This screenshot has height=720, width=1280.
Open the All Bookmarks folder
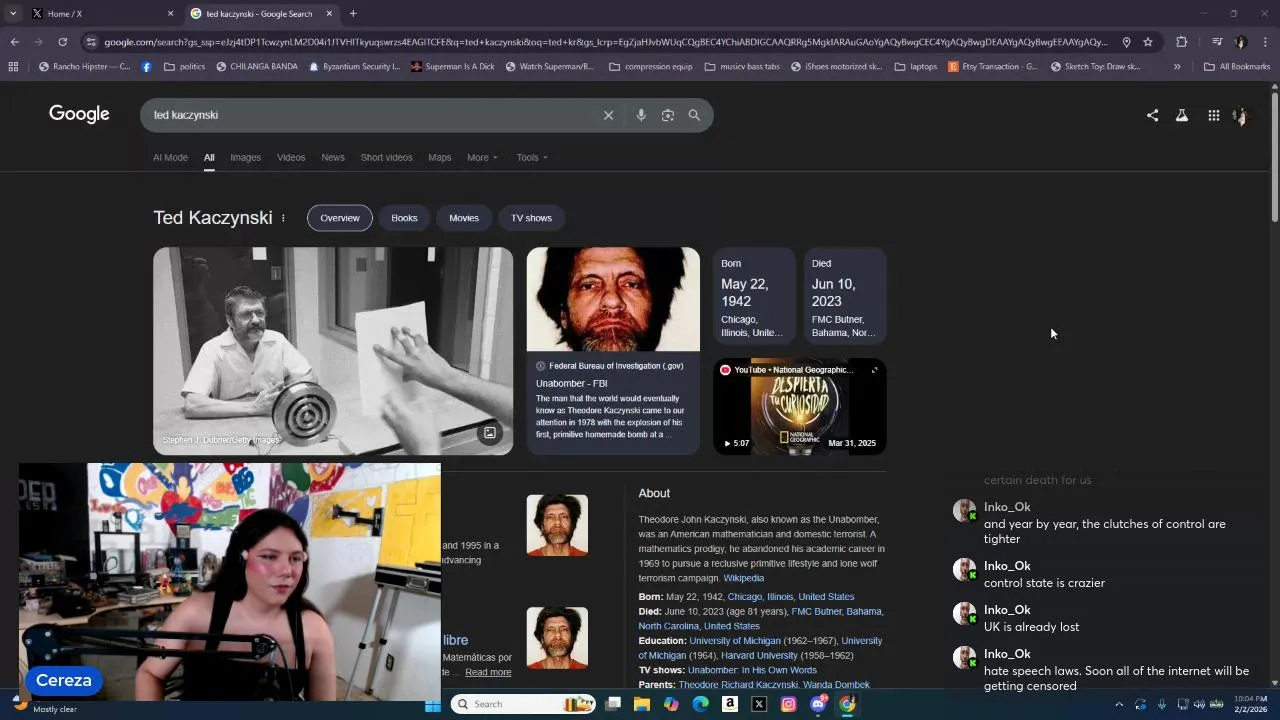click(1237, 67)
